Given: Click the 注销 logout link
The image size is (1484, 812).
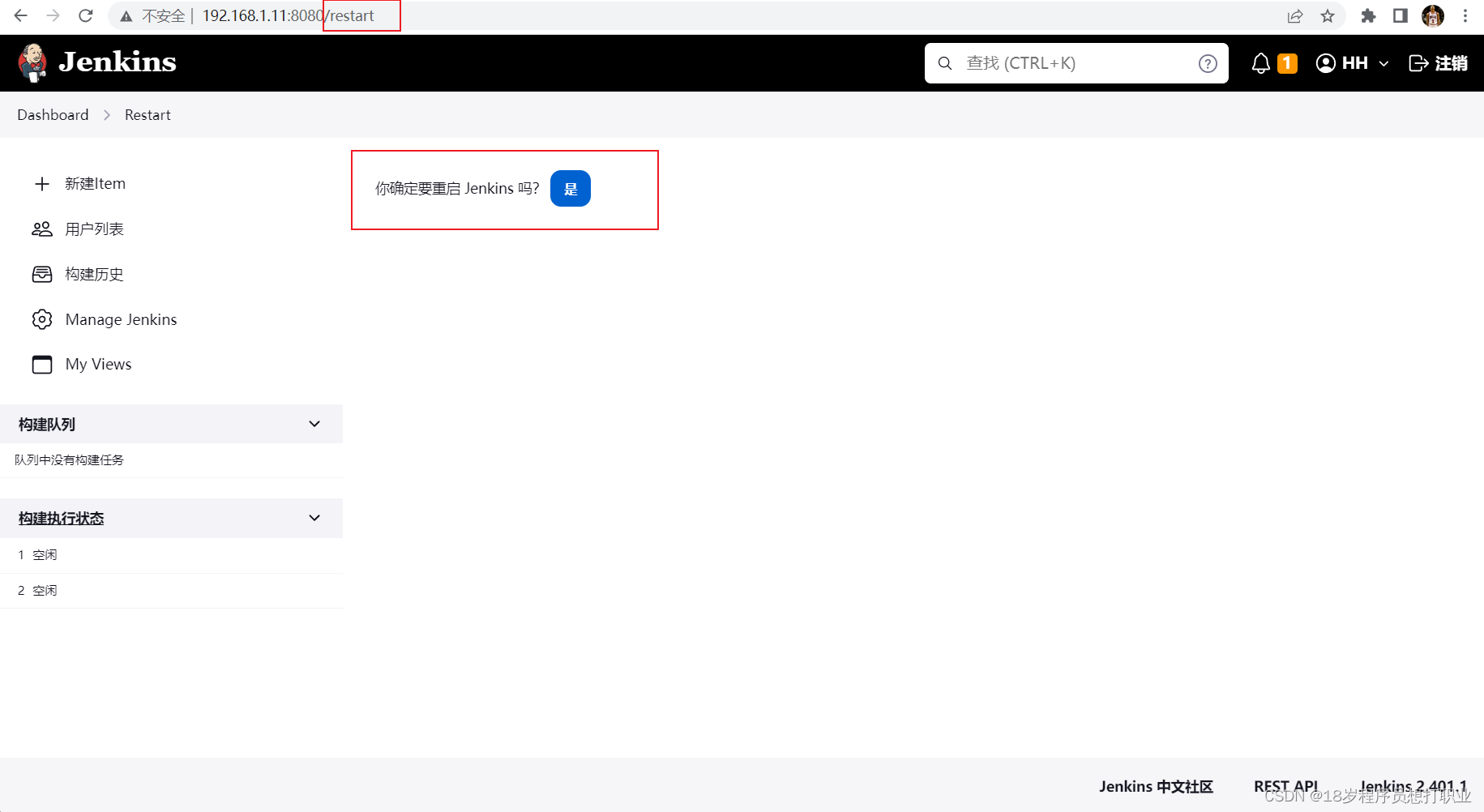Looking at the screenshot, I should pos(1451,63).
